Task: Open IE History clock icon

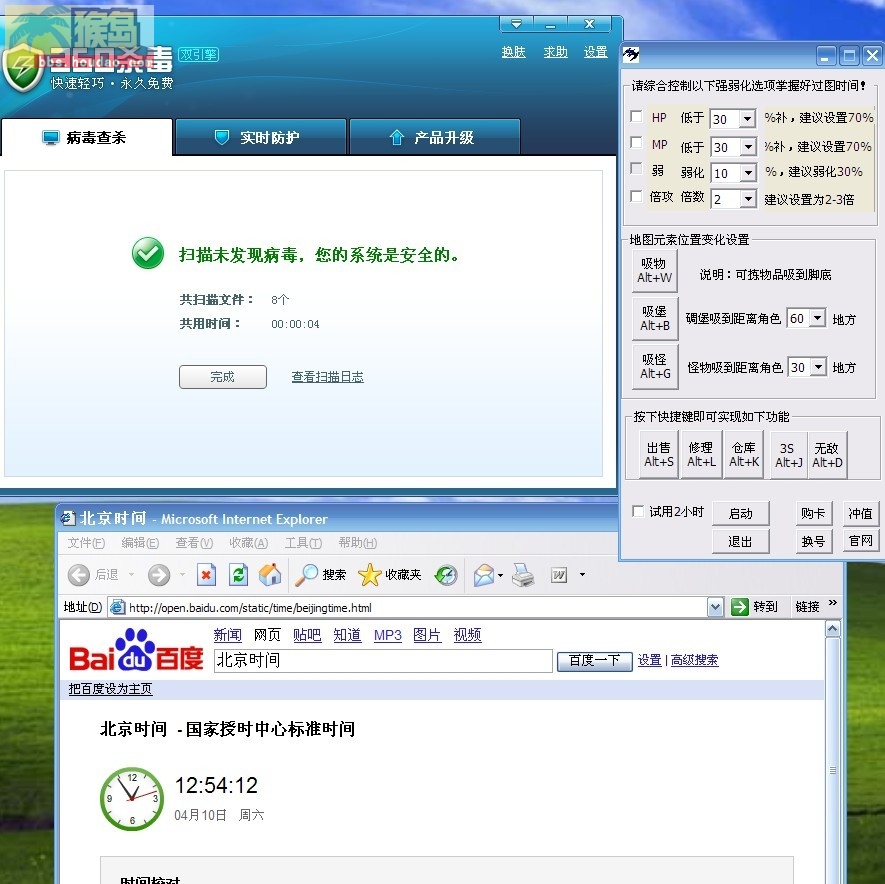Action: pos(446,575)
